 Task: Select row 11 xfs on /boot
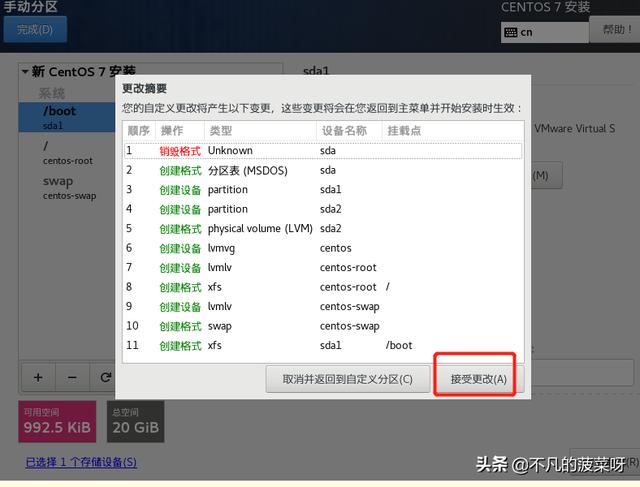[x=322, y=345]
